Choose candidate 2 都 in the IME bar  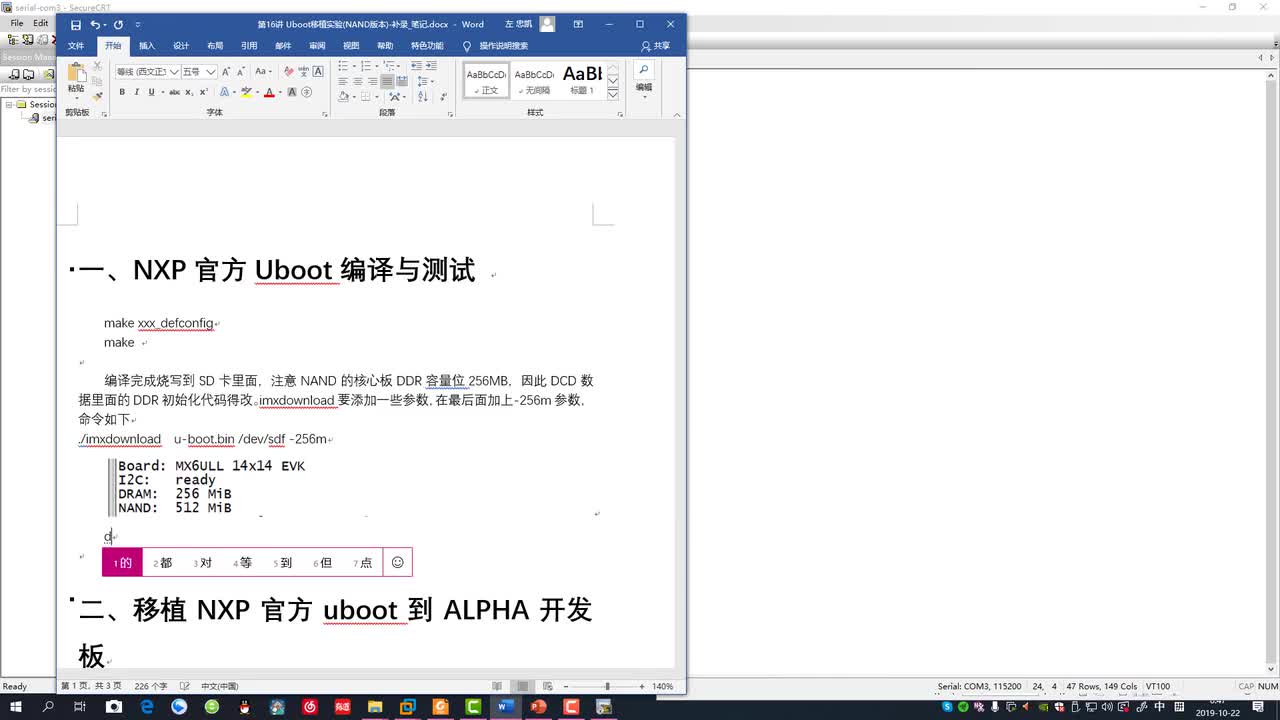point(163,563)
